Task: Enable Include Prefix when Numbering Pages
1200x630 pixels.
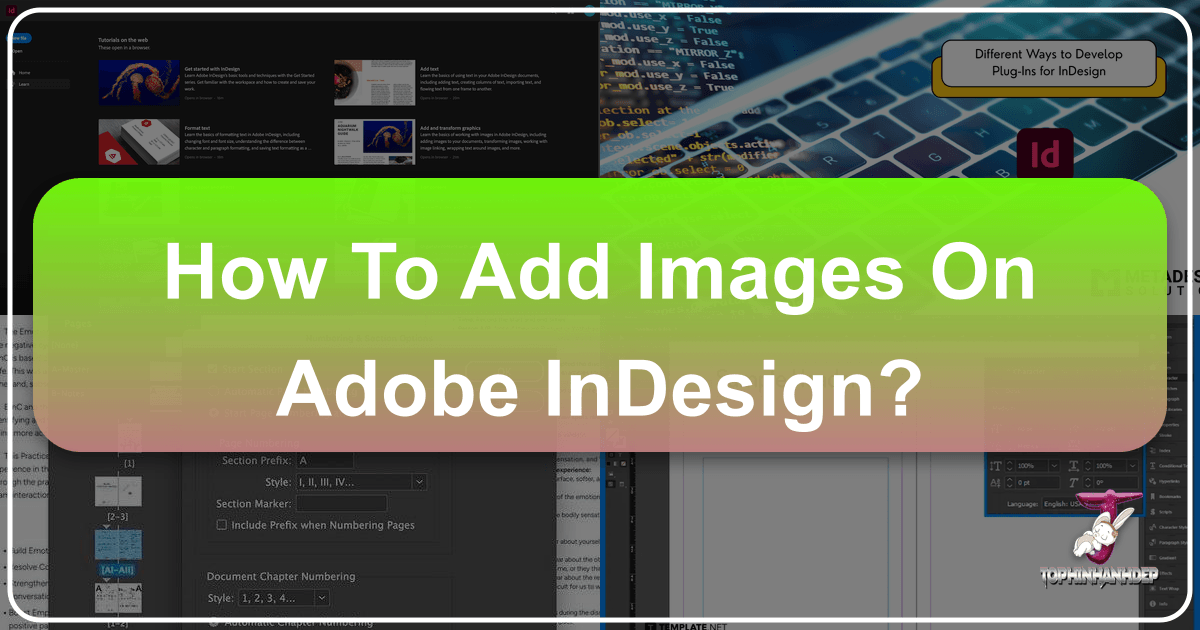Action: point(222,525)
